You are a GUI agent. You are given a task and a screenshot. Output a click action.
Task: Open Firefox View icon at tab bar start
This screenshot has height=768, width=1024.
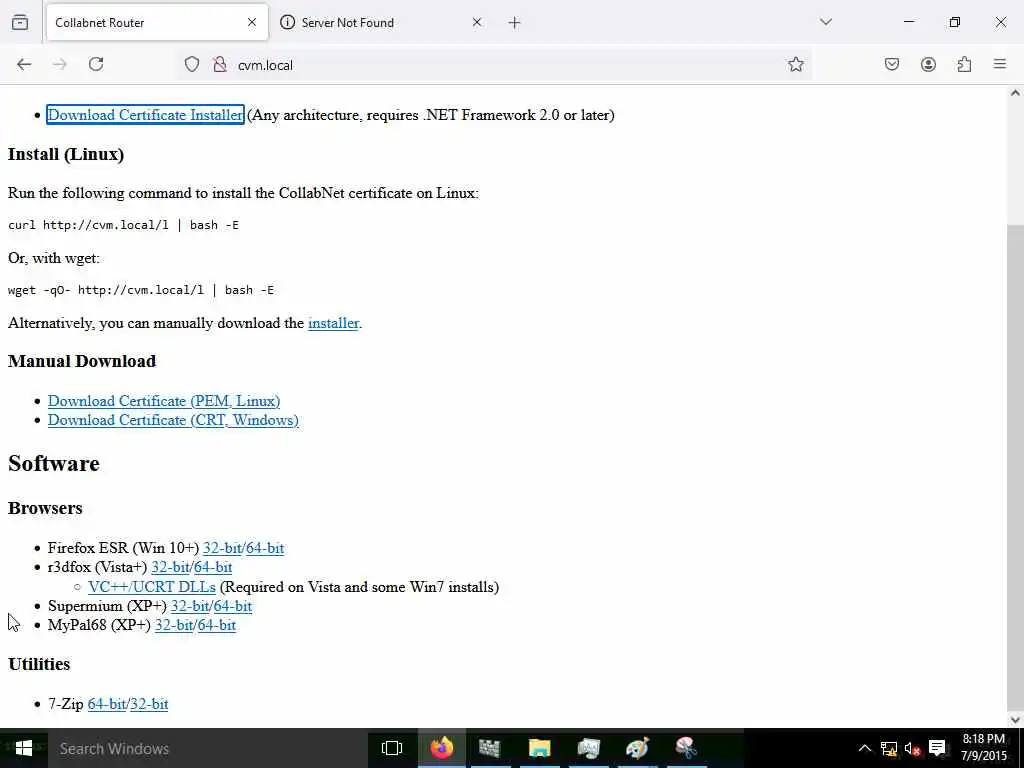tap(20, 22)
